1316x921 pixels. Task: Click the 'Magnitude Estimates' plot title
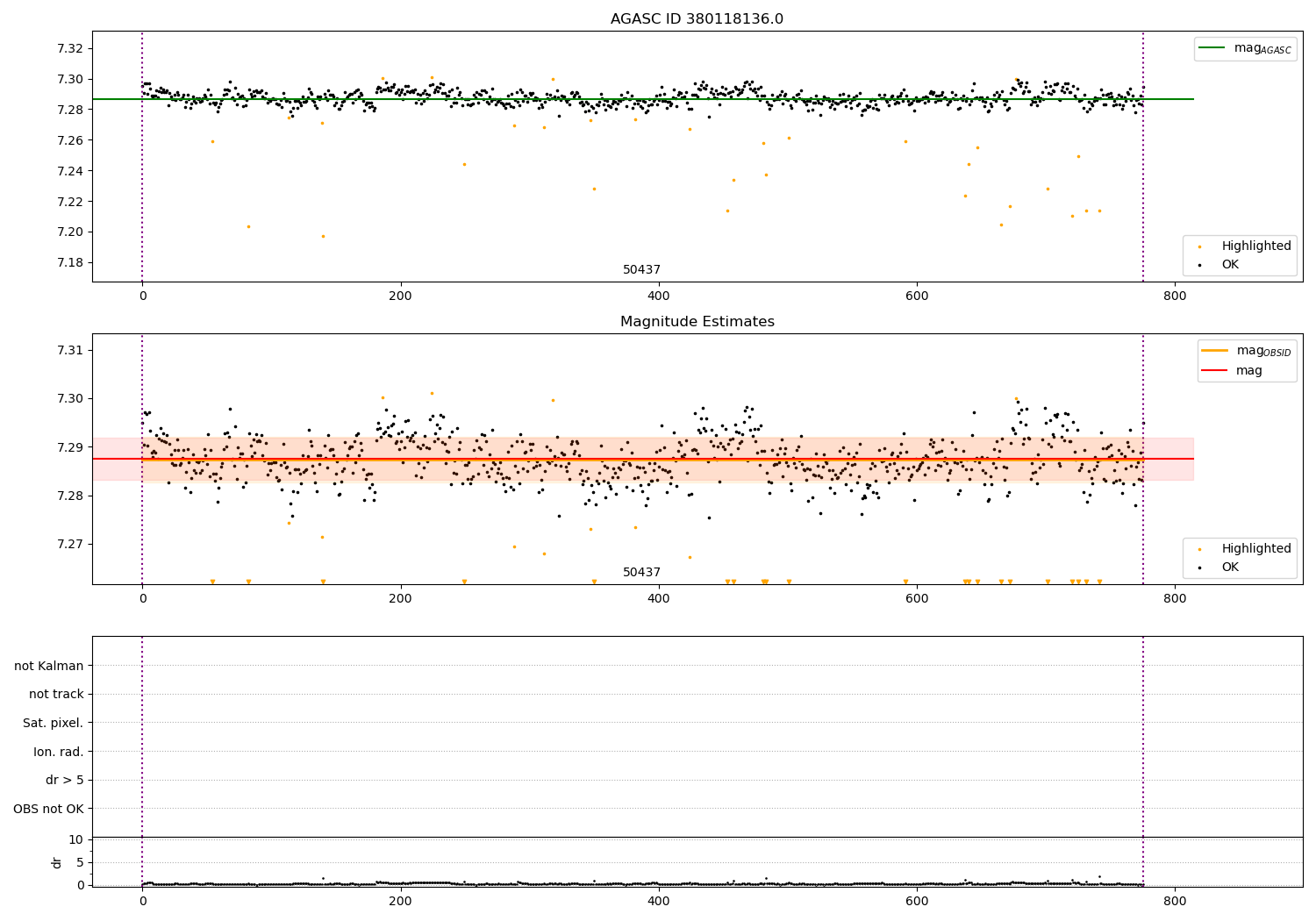(697, 322)
